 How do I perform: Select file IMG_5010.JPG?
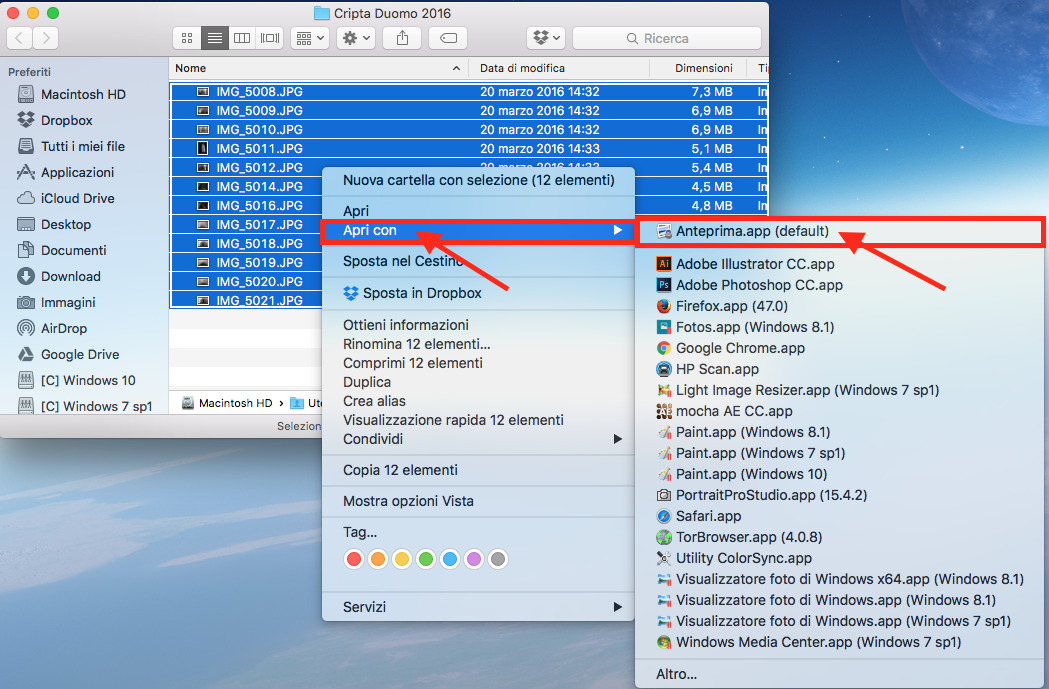click(468, 130)
